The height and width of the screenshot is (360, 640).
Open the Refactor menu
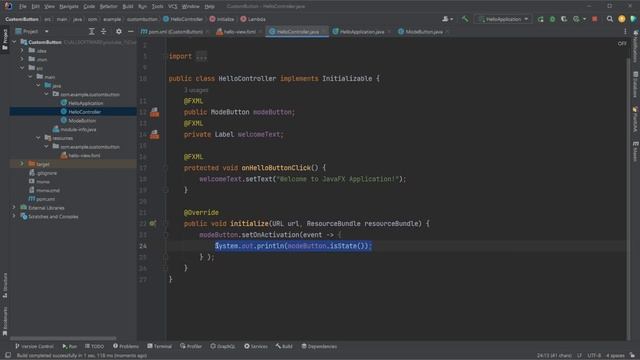click(x=108, y=7)
